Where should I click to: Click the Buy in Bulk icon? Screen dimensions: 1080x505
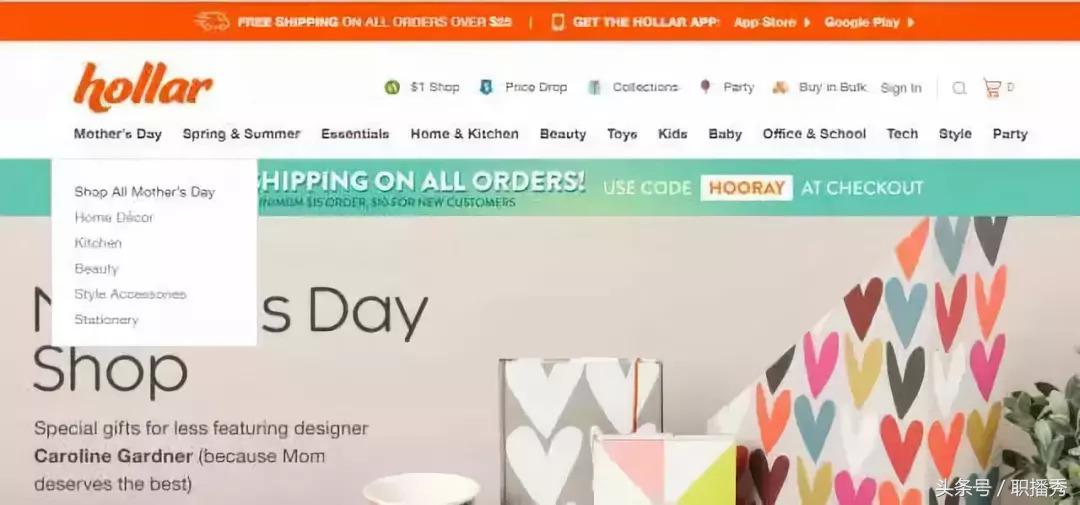[780, 87]
